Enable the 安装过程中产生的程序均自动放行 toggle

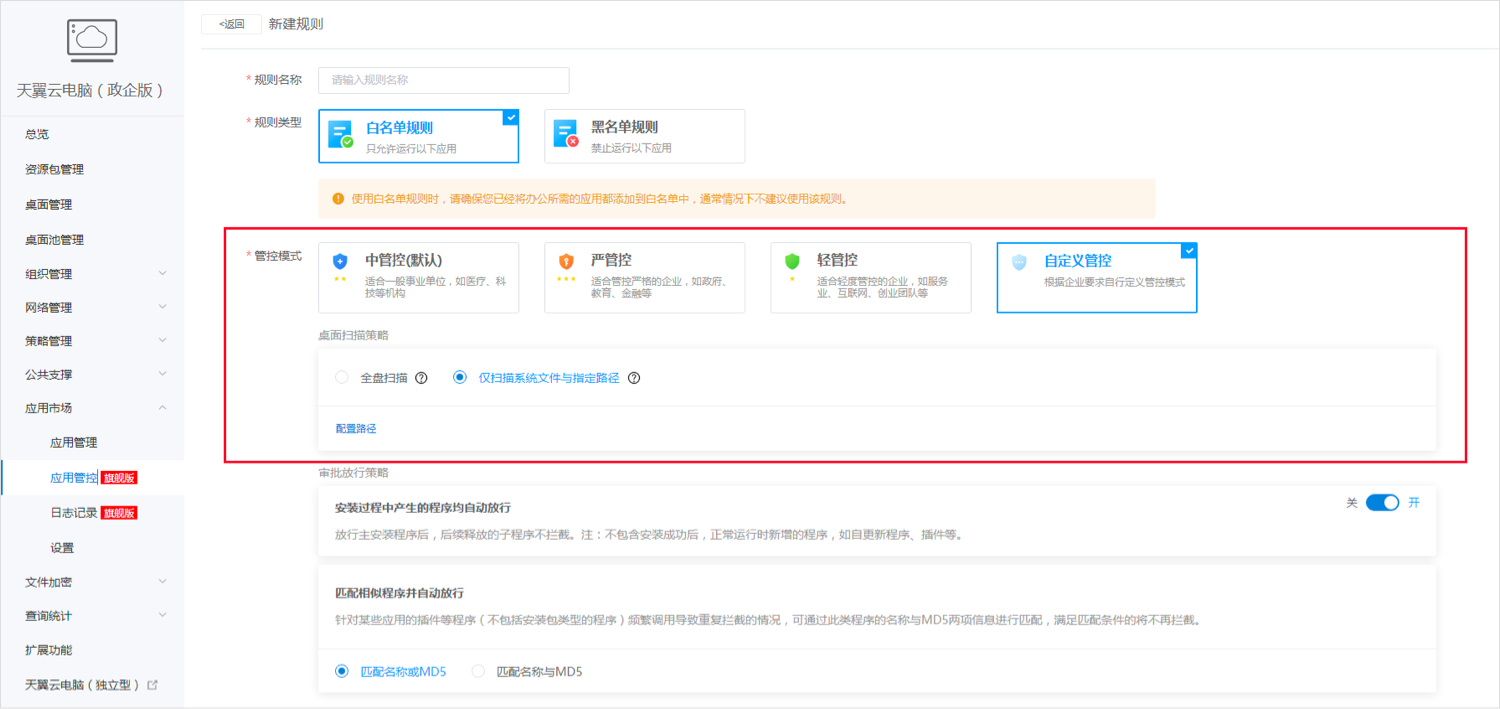tap(1382, 502)
